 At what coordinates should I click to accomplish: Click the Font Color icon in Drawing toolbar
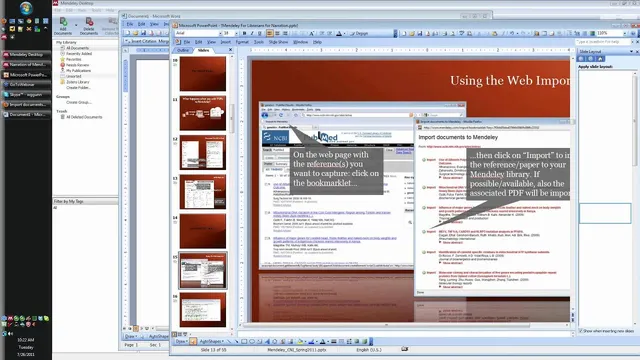322,342
